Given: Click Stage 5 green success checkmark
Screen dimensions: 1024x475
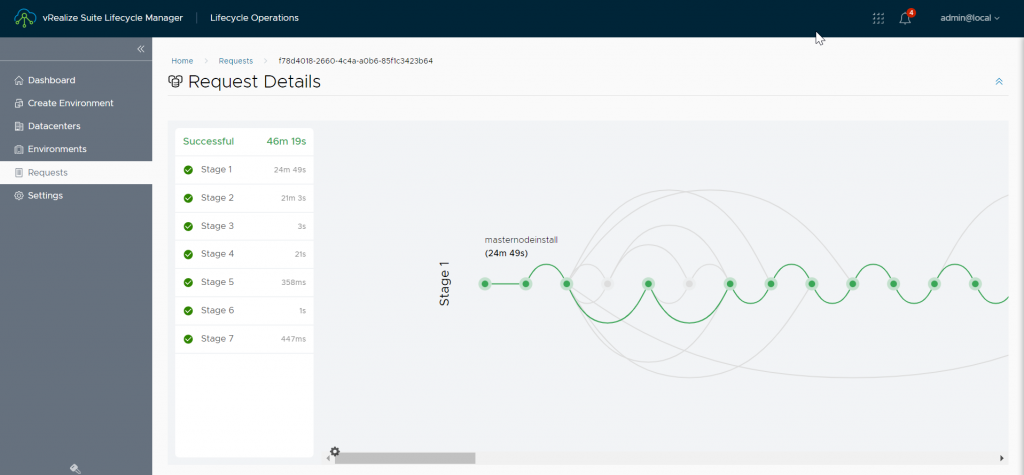Looking at the screenshot, I should click(188, 282).
